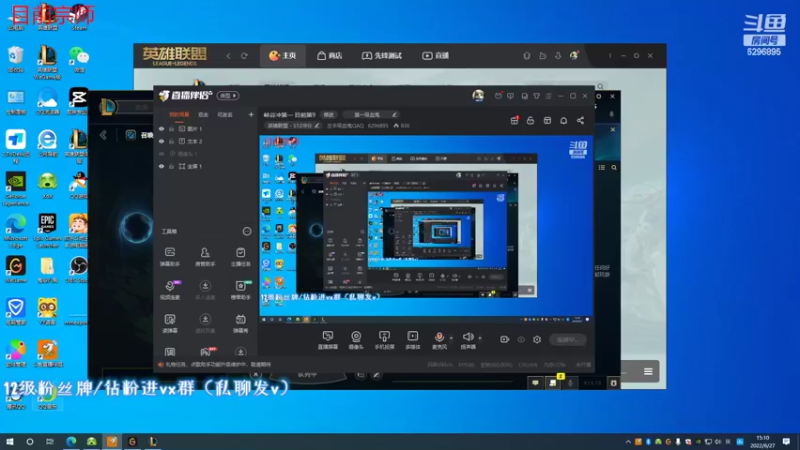Click the record video camera icon

click(x=505, y=339)
